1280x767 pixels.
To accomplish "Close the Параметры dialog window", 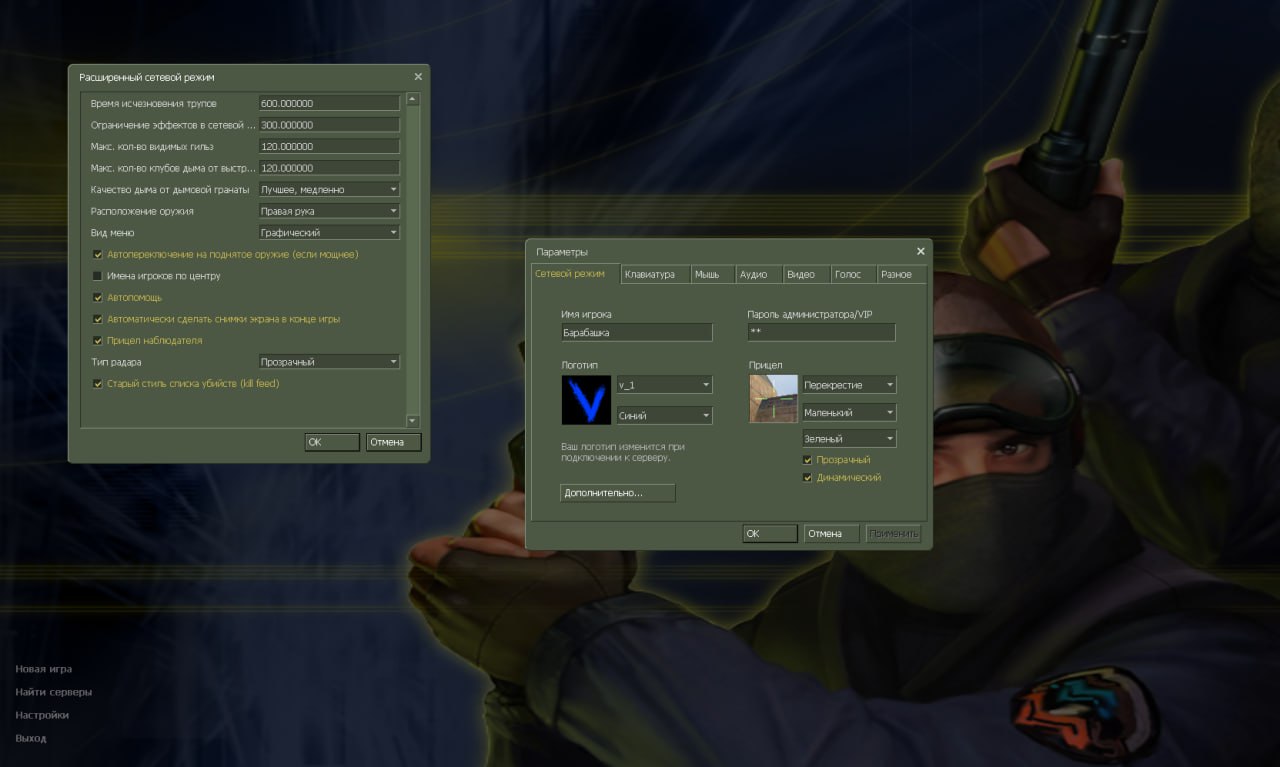I will point(920,251).
